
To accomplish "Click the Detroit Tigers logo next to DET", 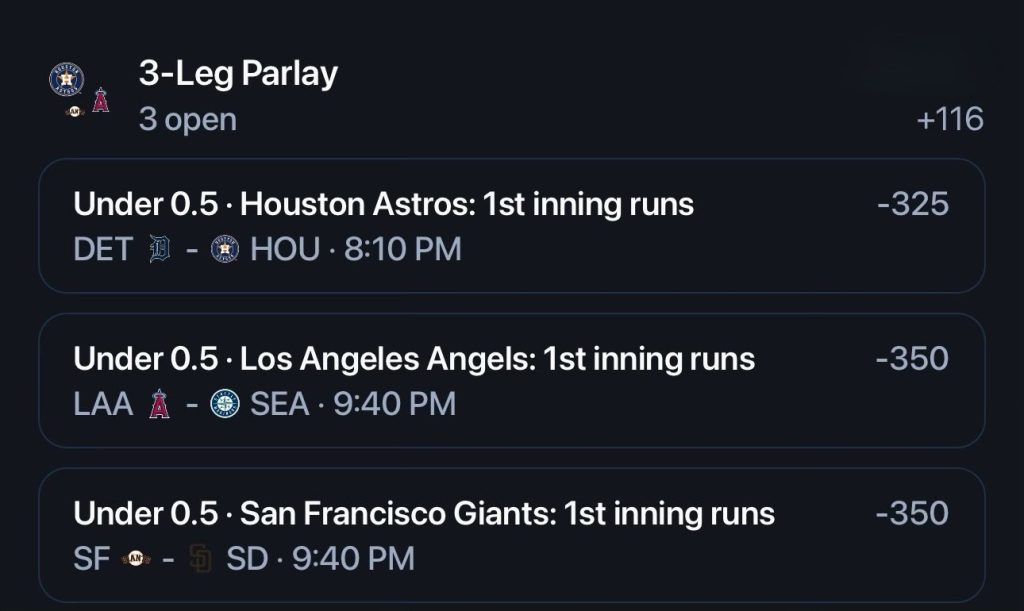I will click(x=160, y=249).
